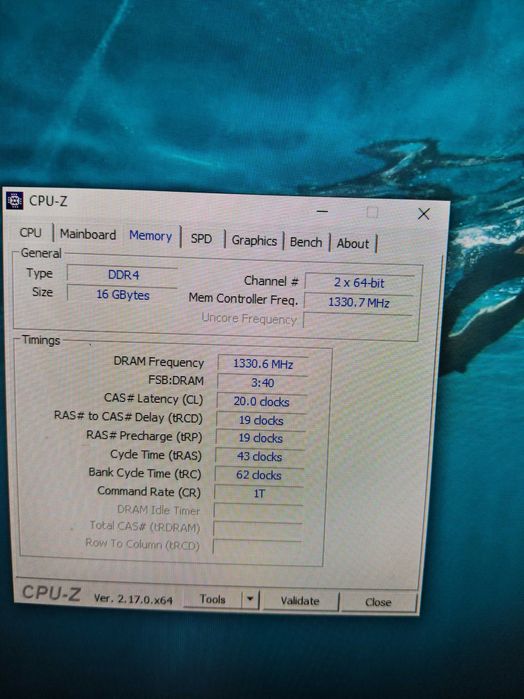The height and width of the screenshot is (699, 524).
Task: Select the 2 x 64-bit channel value
Action: (359, 283)
